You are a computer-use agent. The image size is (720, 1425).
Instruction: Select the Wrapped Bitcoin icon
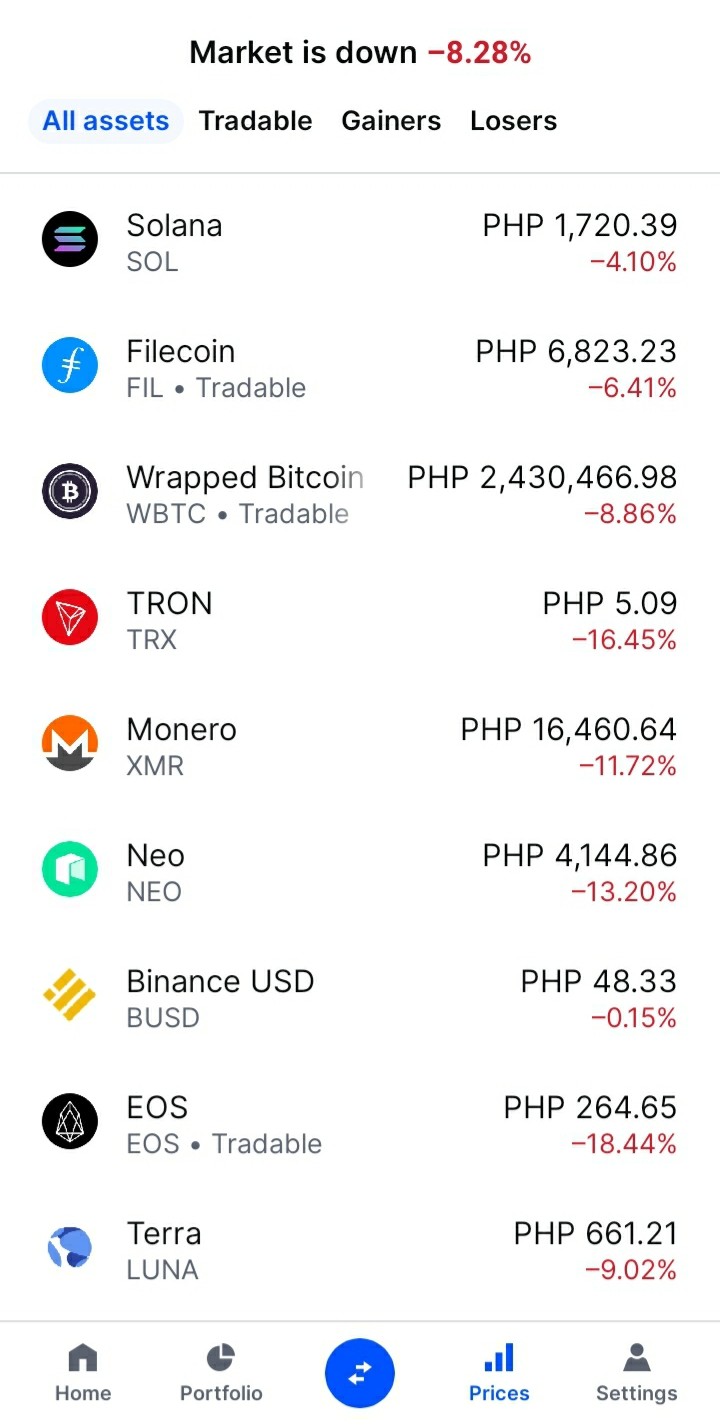pyautogui.click(x=70, y=491)
